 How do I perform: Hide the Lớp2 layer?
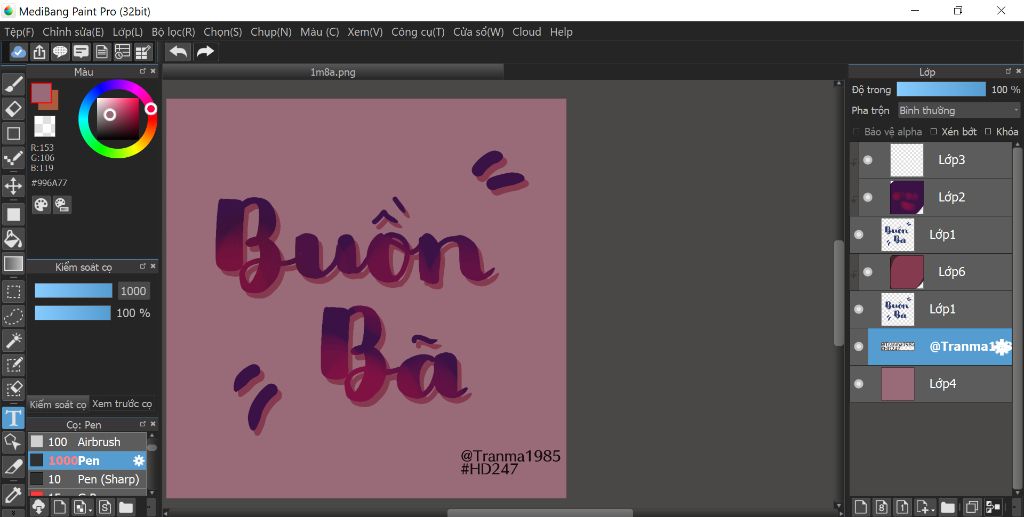pos(867,197)
